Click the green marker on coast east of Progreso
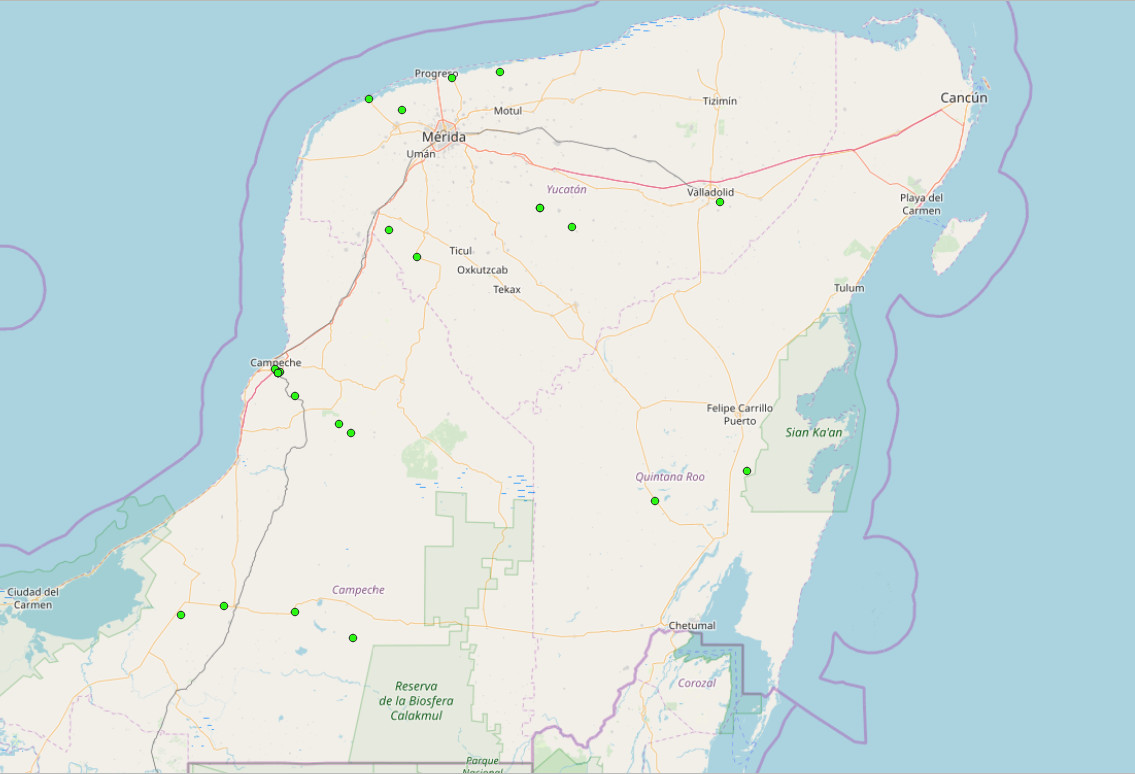The height and width of the screenshot is (774, 1135). pyautogui.click(x=499, y=72)
